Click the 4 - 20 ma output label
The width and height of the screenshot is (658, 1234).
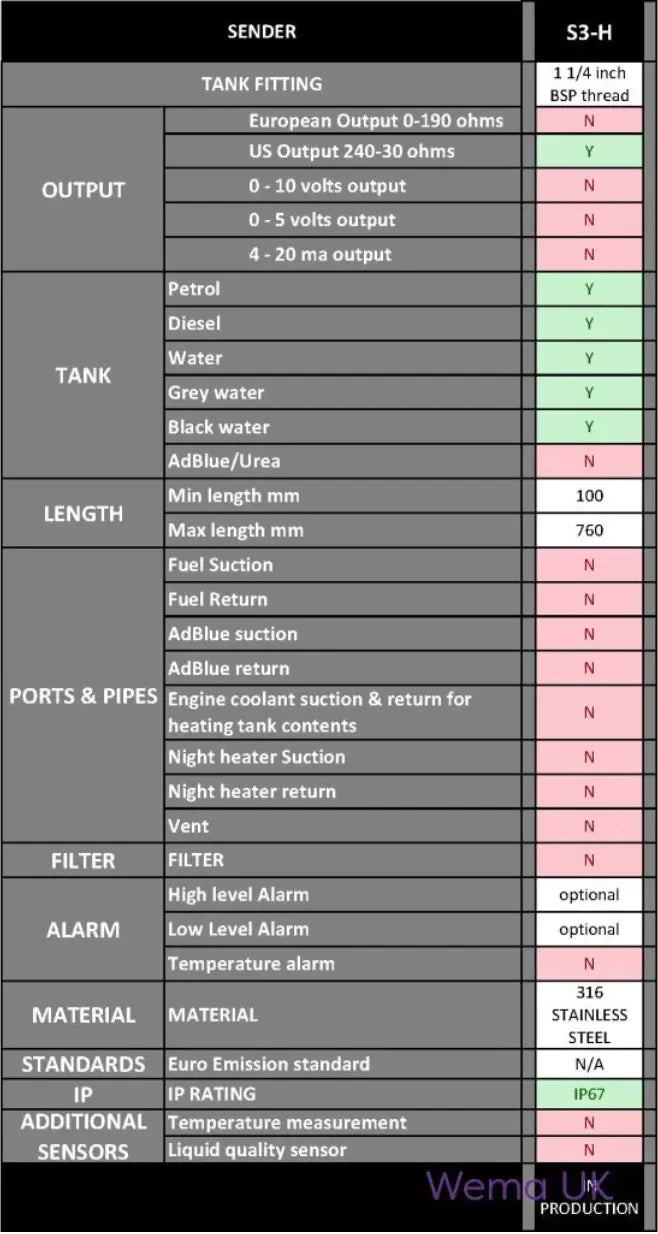(320, 254)
